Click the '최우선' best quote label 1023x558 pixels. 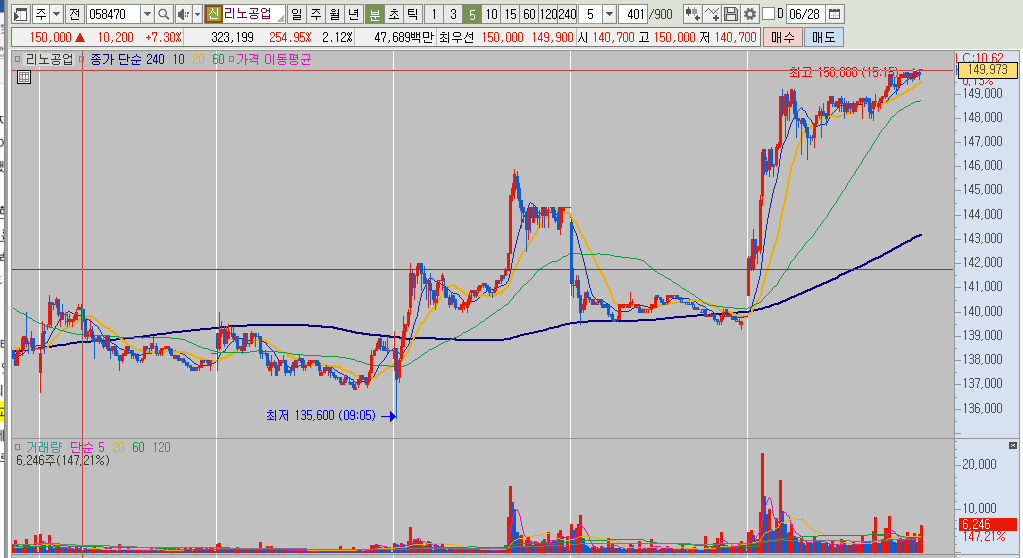[457, 37]
